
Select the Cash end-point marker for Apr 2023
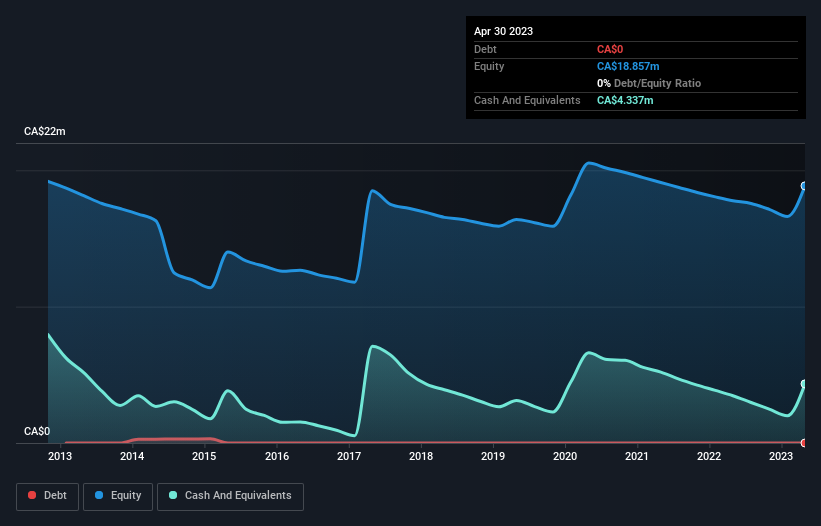pos(804,384)
